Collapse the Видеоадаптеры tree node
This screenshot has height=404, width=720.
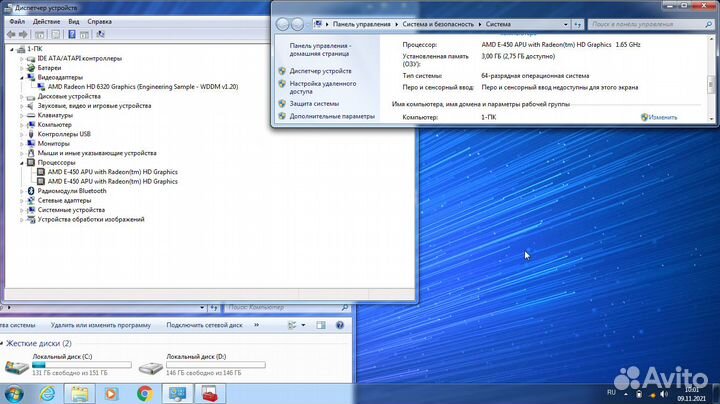coord(21,77)
